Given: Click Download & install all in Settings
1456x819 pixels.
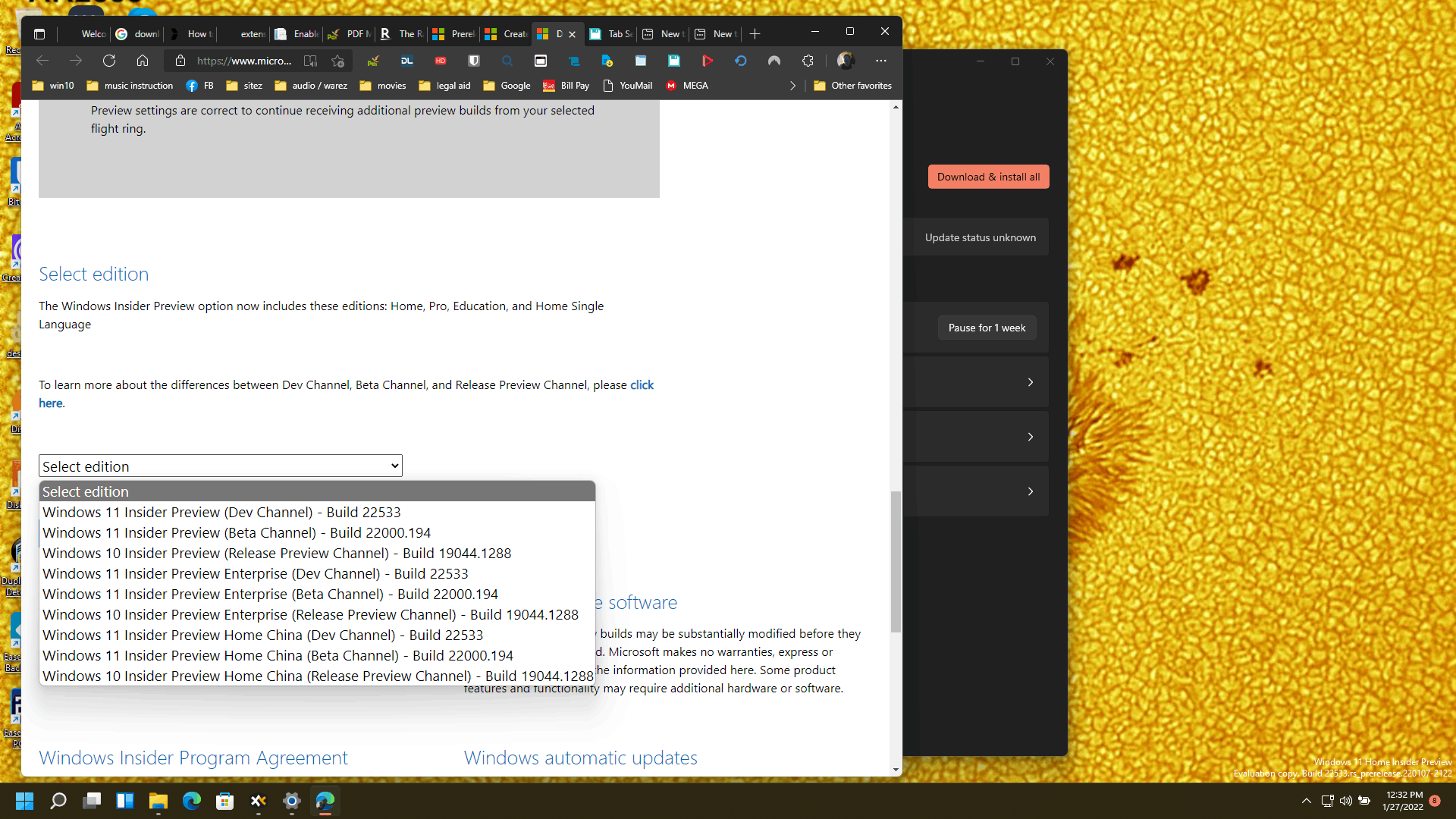Looking at the screenshot, I should click(x=988, y=177).
